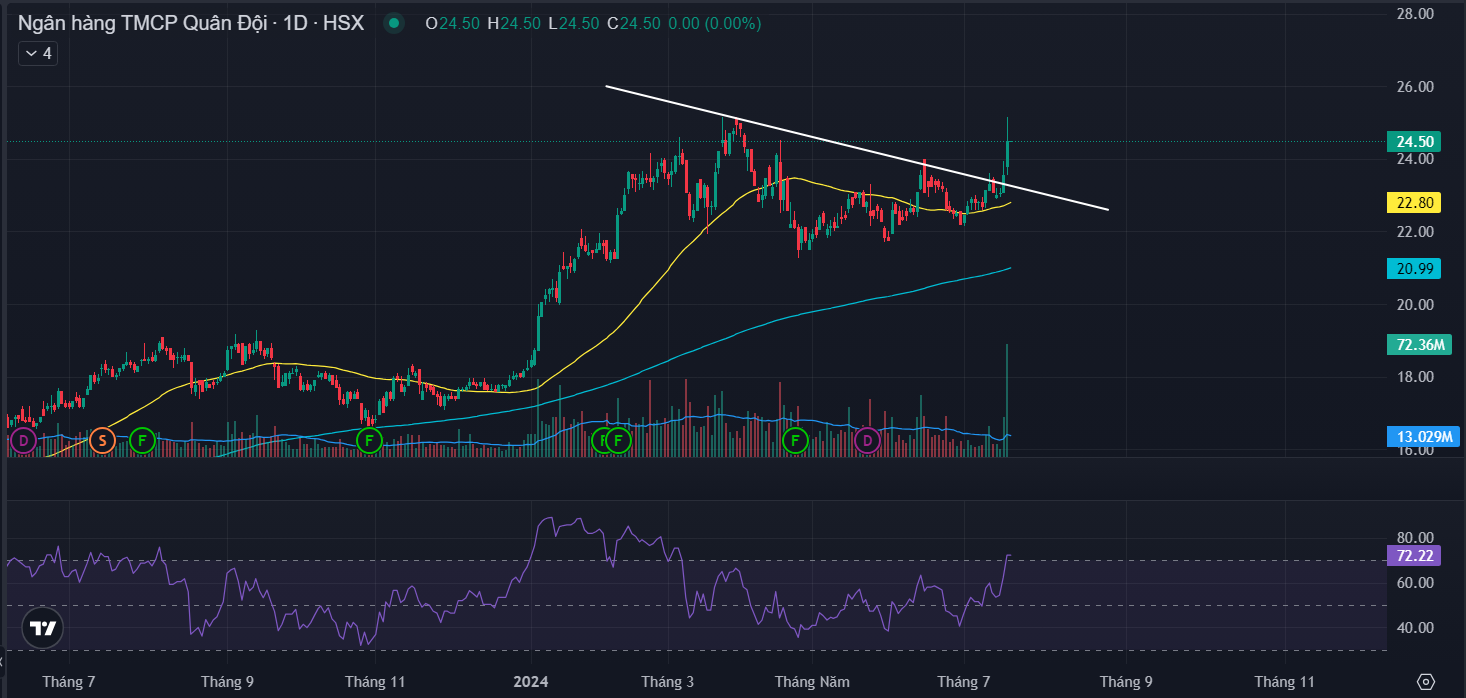Open the front F marker of the overlapping pair
The height and width of the screenshot is (698, 1466).
[x=618, y=439]
